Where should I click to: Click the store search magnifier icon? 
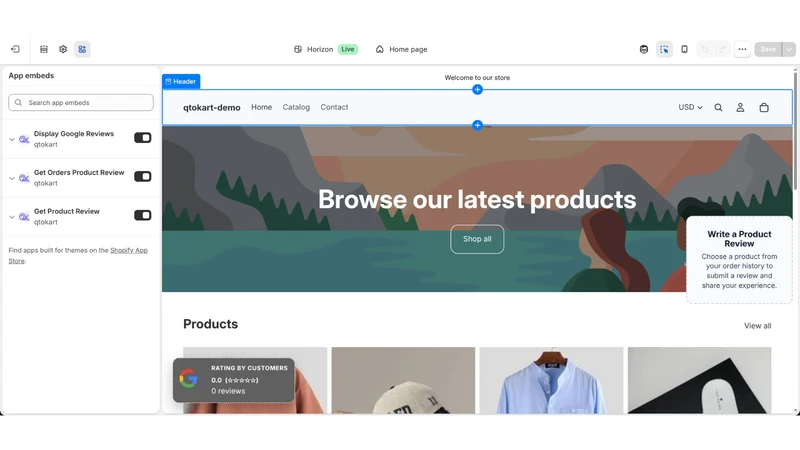pos(718,107)
